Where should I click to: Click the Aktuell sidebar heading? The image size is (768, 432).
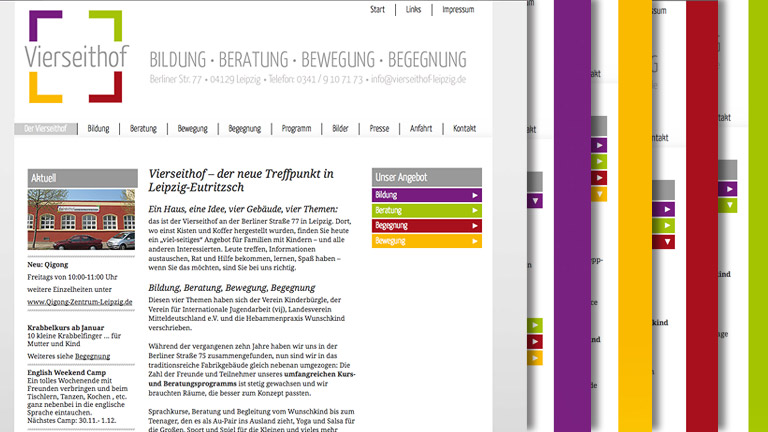click(x=82, y=178)
